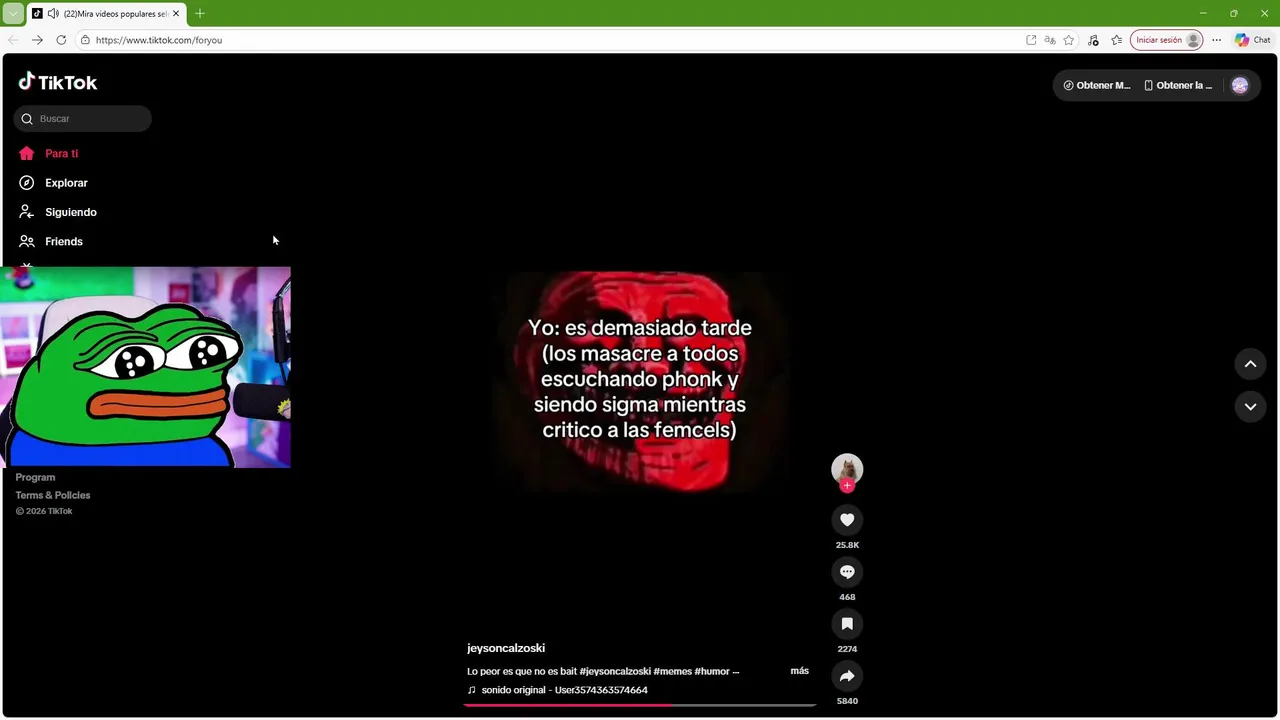Viewport: 1280px width, 720px height.
Task: Click Iniciar sesión browser button
Action: pos(1166,40)
